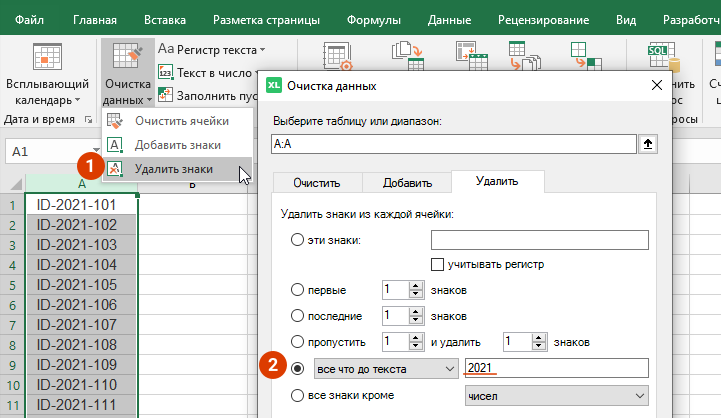
Task: Open the чисел combo box
Action: pyautogui.click(x=639, y=397)
